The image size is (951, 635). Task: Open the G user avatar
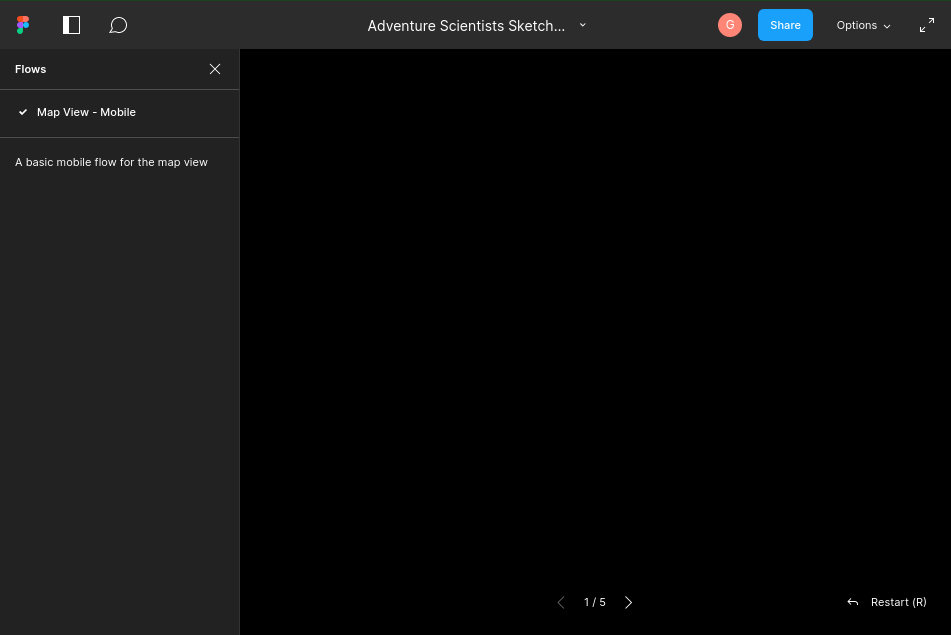730,25
